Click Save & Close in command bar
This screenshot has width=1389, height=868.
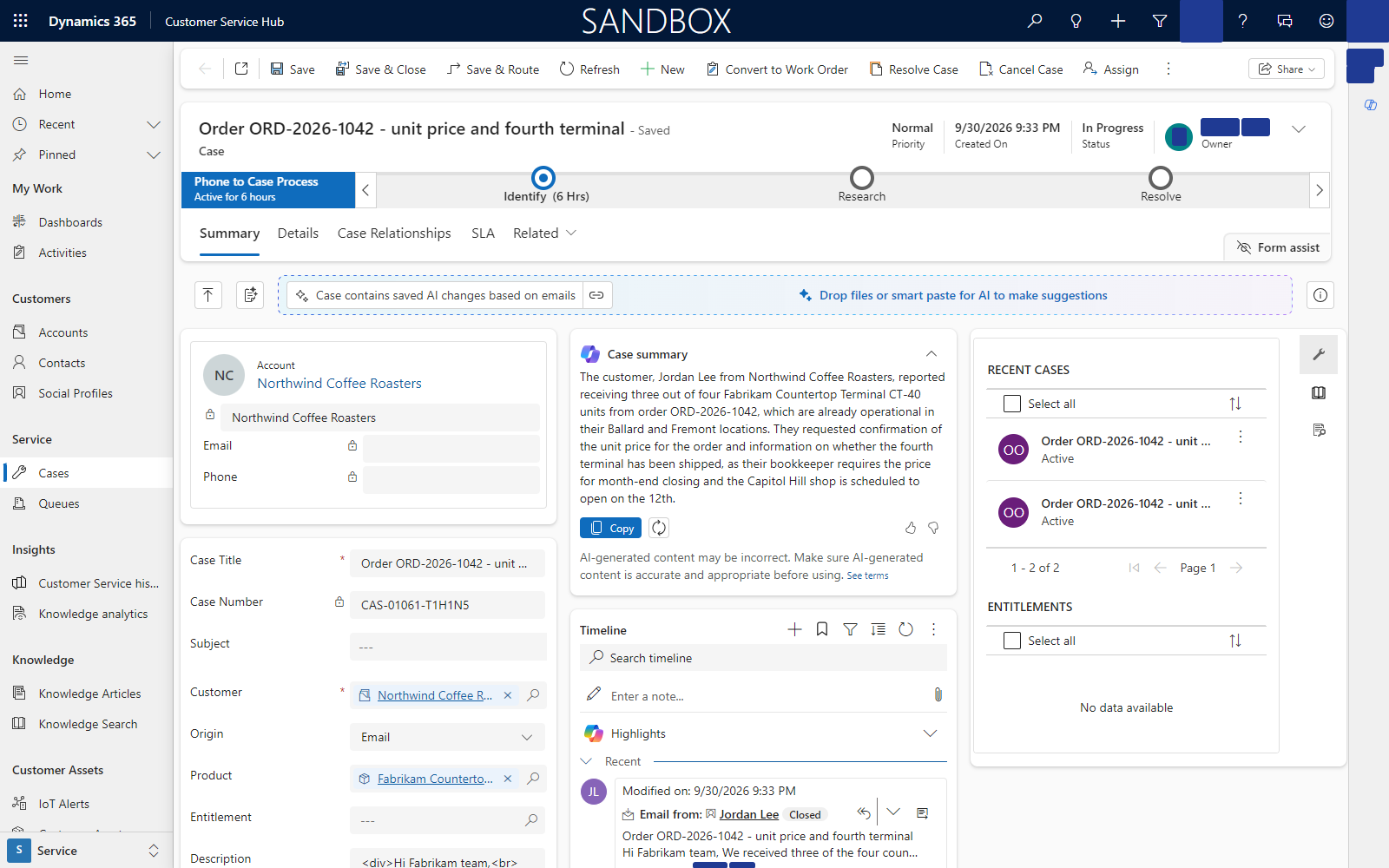click(381, 69)
